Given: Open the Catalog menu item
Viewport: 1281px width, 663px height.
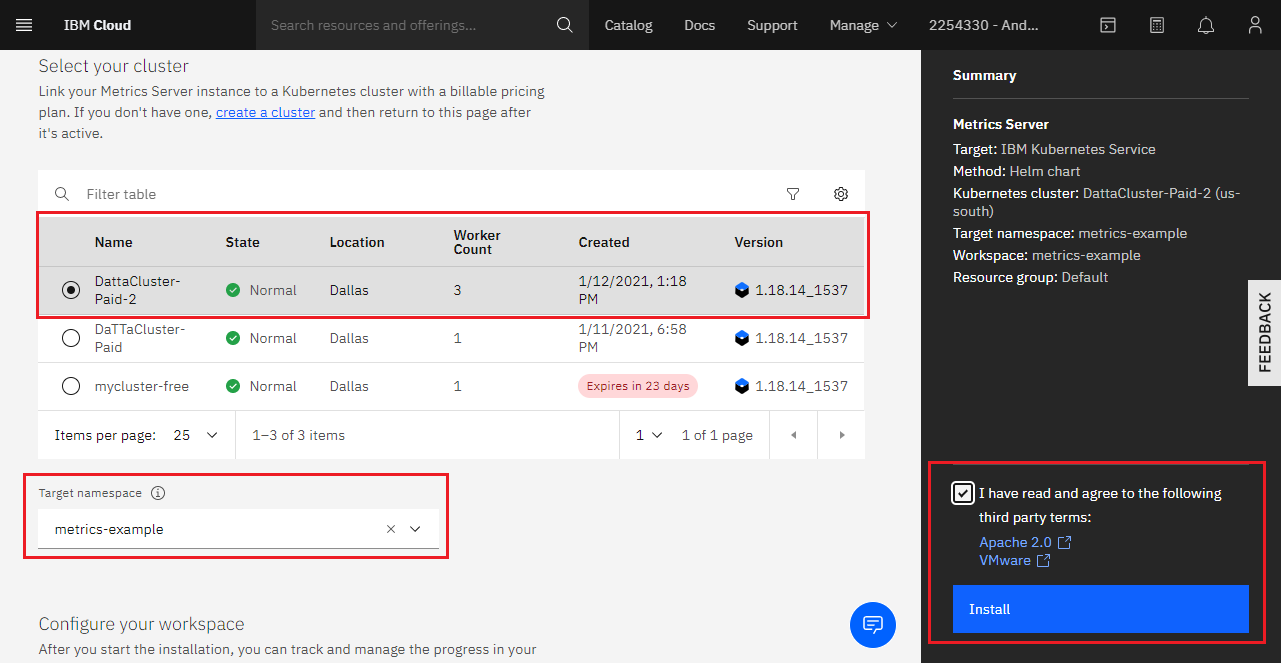Looking at the screenshot, I should [x=629, y=25].
